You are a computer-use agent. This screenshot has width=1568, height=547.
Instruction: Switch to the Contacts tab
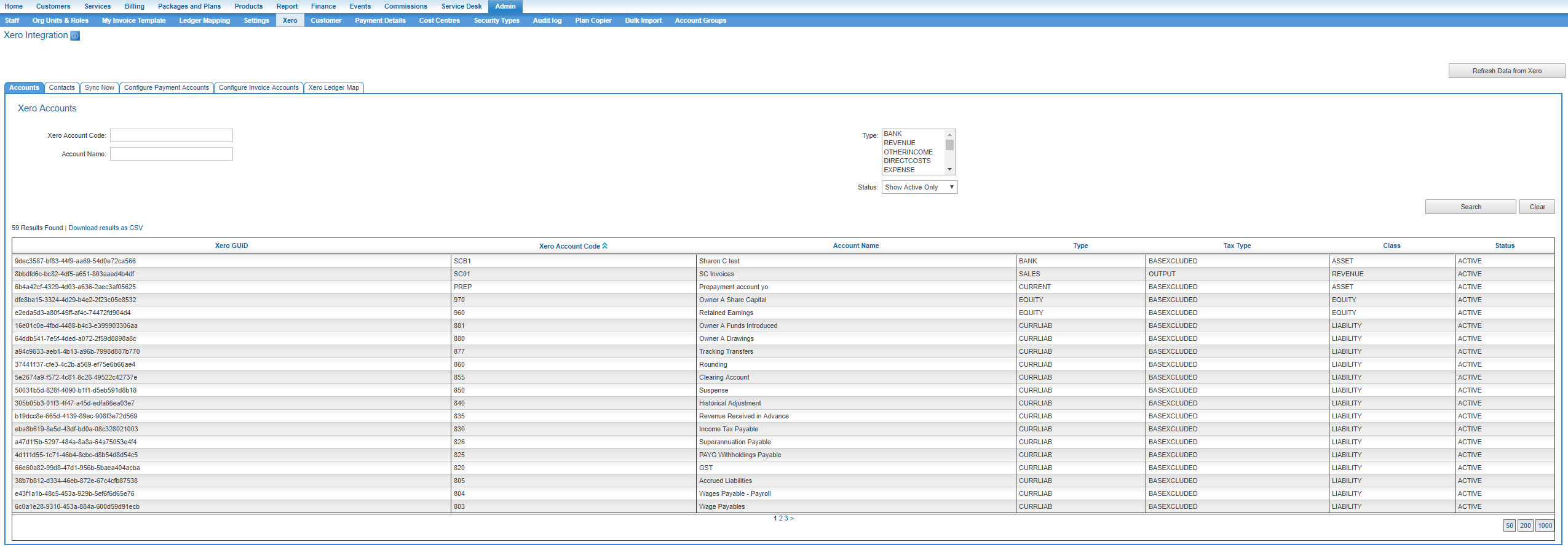(x=61, y=87)
